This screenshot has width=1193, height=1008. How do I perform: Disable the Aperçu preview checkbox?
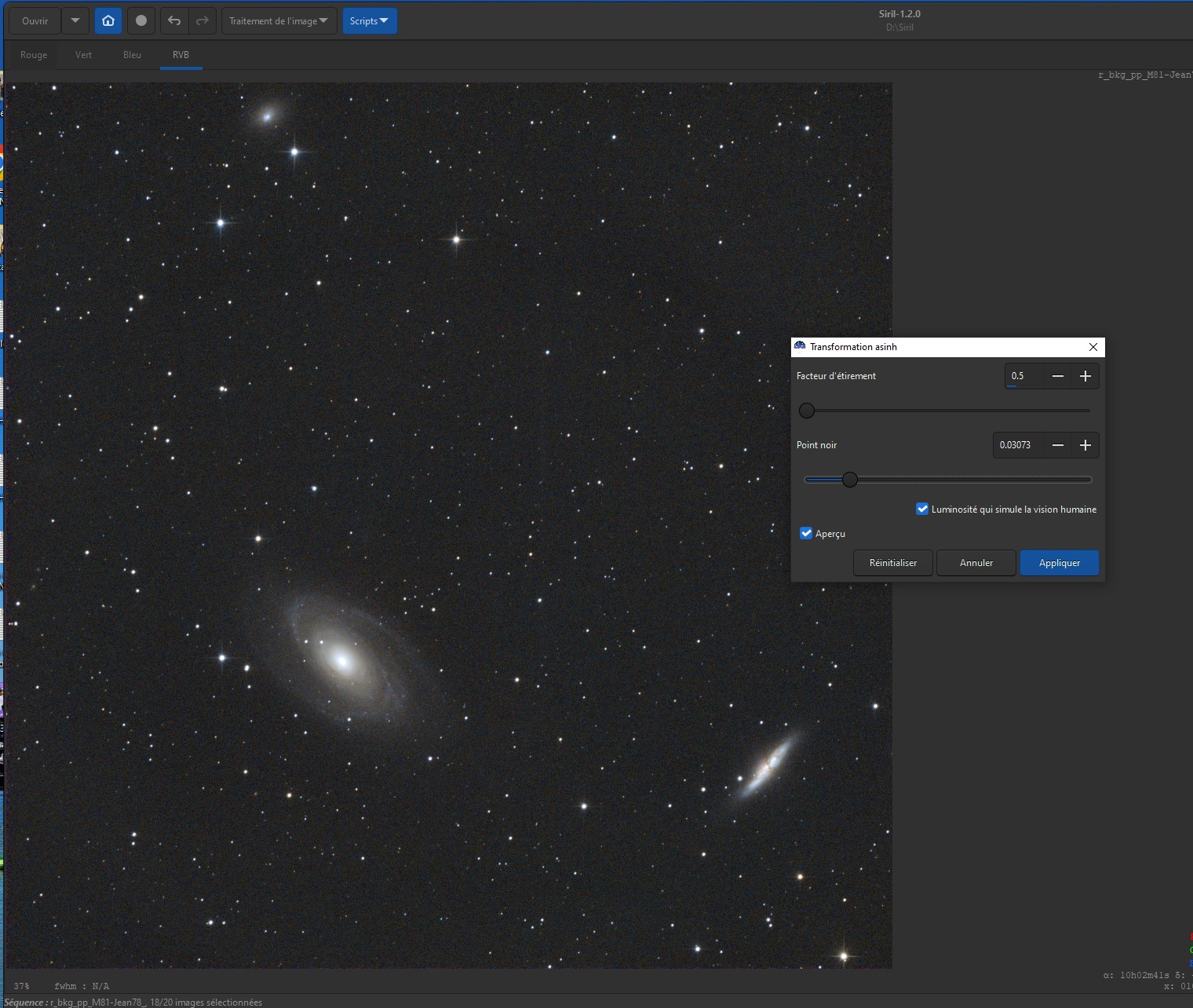pos(806,534)
